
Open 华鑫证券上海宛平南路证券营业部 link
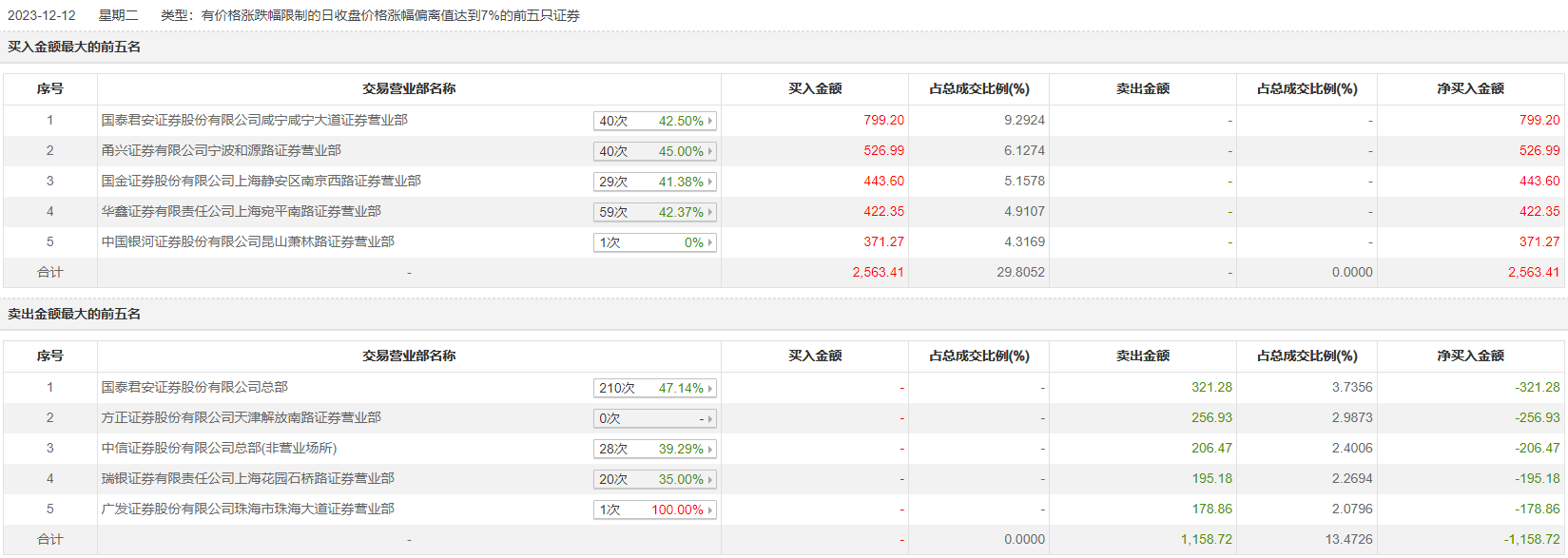point(242,211)
